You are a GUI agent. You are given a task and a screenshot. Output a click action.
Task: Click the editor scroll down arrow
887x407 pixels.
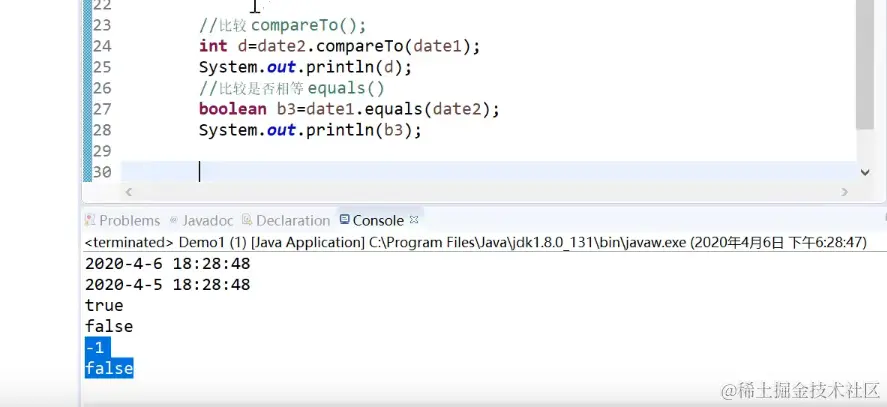coord(865,172)
